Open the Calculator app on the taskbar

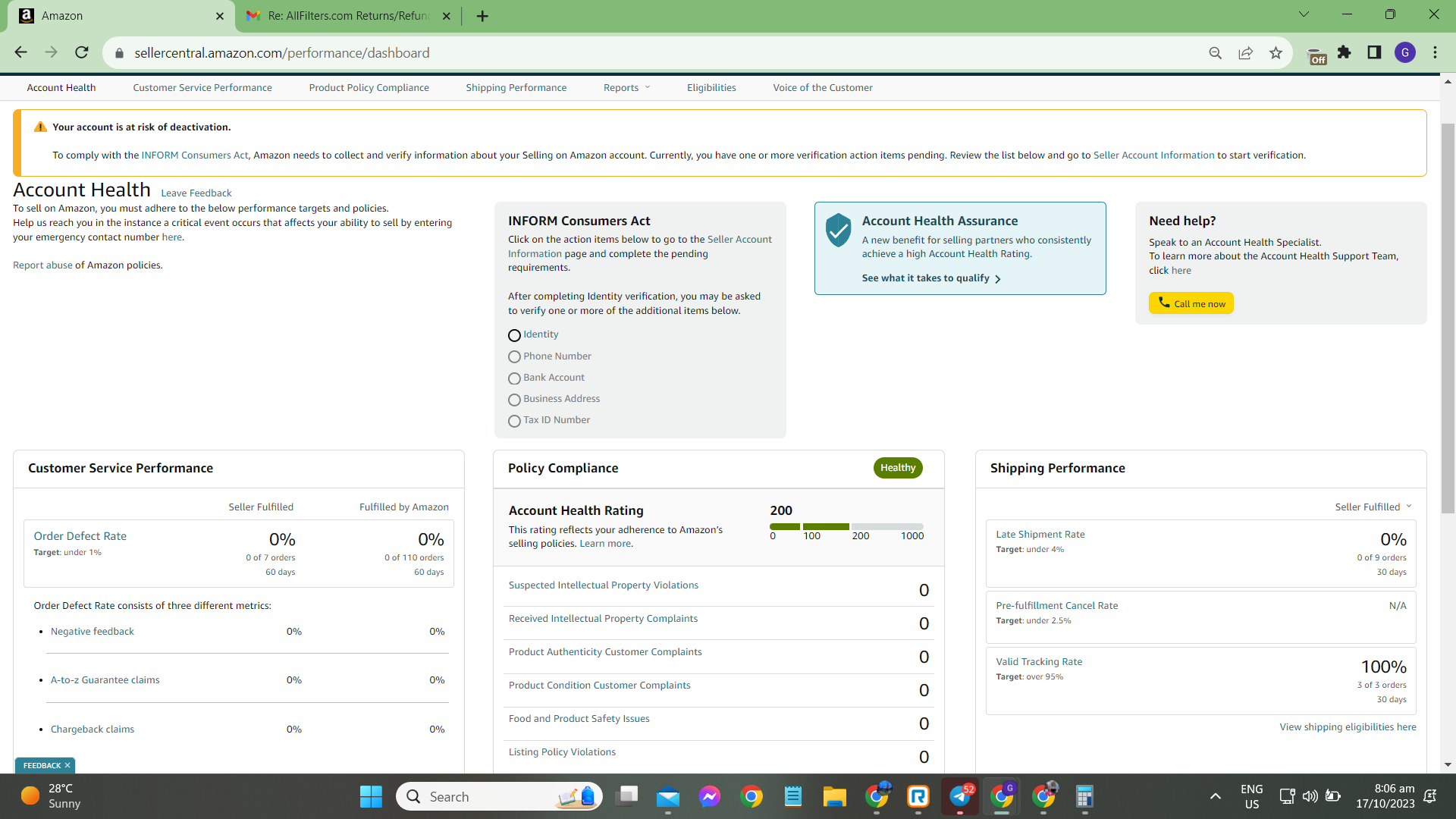(1084, 797)
